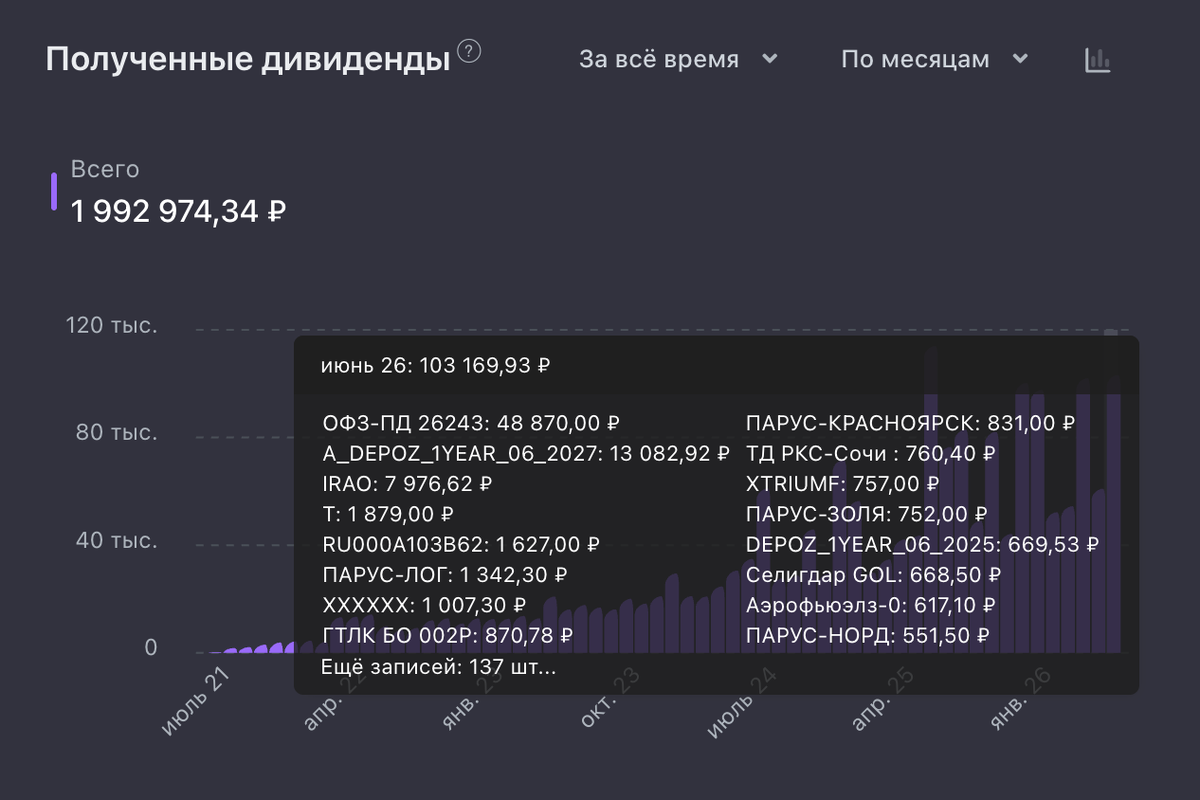Viewport: 1200px width, 800px height.
Task: Click the DEPOZ_1YEAR_06_2025 entry
Action: [x=923, y=545]
